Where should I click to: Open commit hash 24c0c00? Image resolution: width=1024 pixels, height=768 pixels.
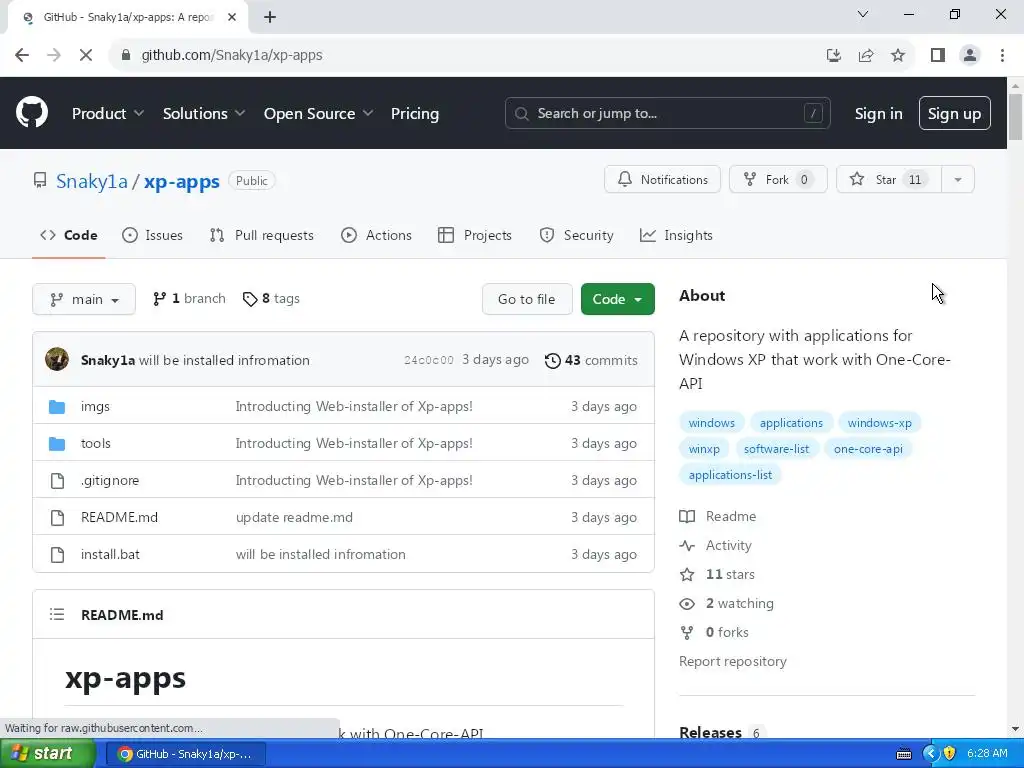tap(428, 360)
